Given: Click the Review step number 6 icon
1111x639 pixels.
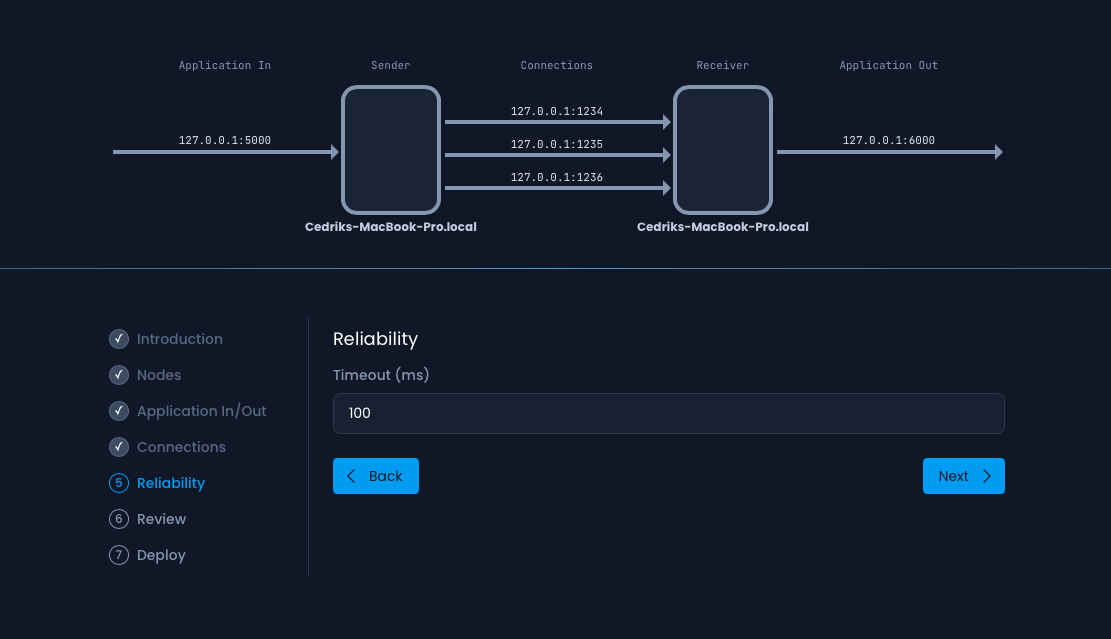Looking at the screenshot, I should [x=119, y=519].
